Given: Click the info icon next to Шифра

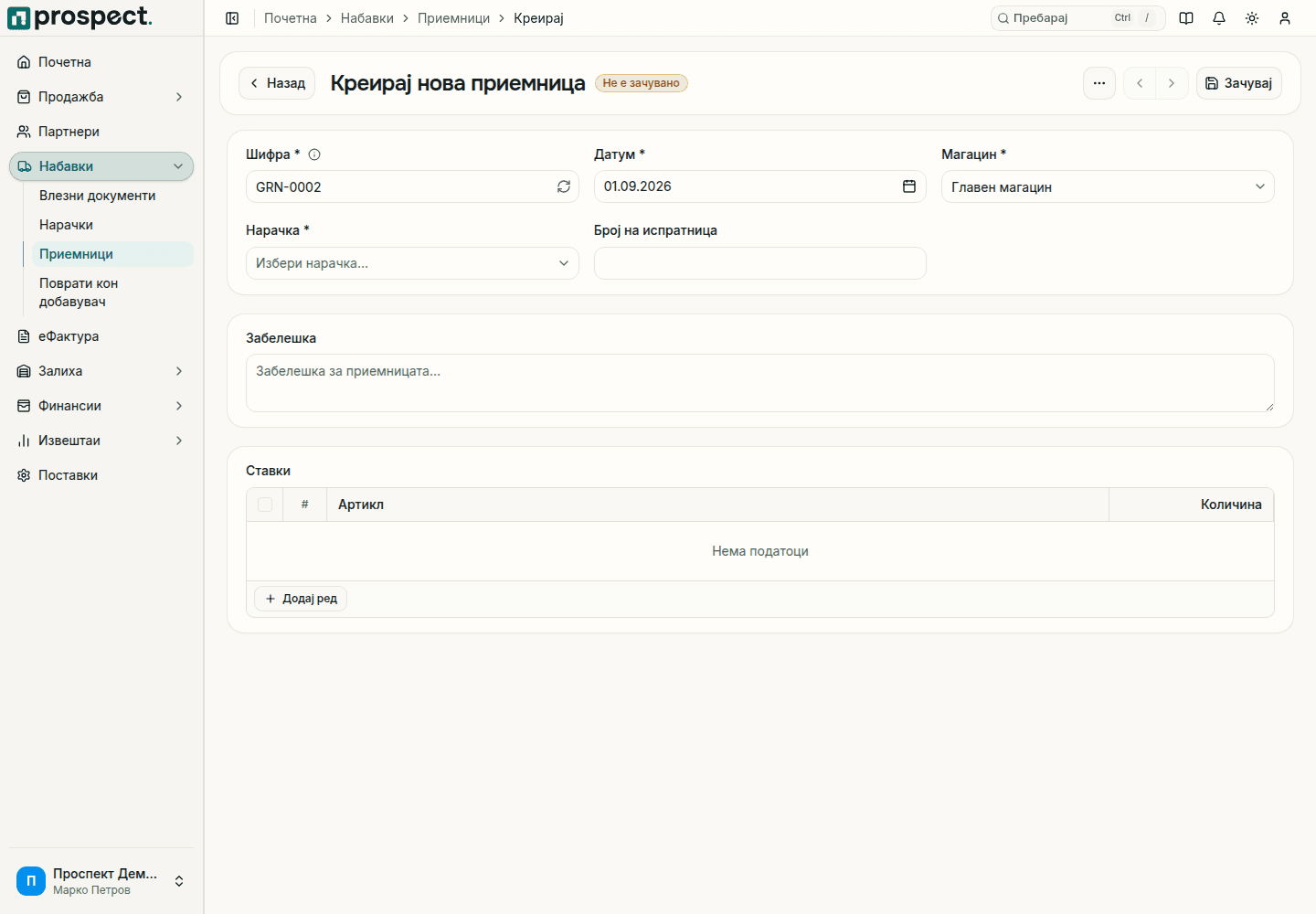Looking at the screenshot, I should coord(314,154).
